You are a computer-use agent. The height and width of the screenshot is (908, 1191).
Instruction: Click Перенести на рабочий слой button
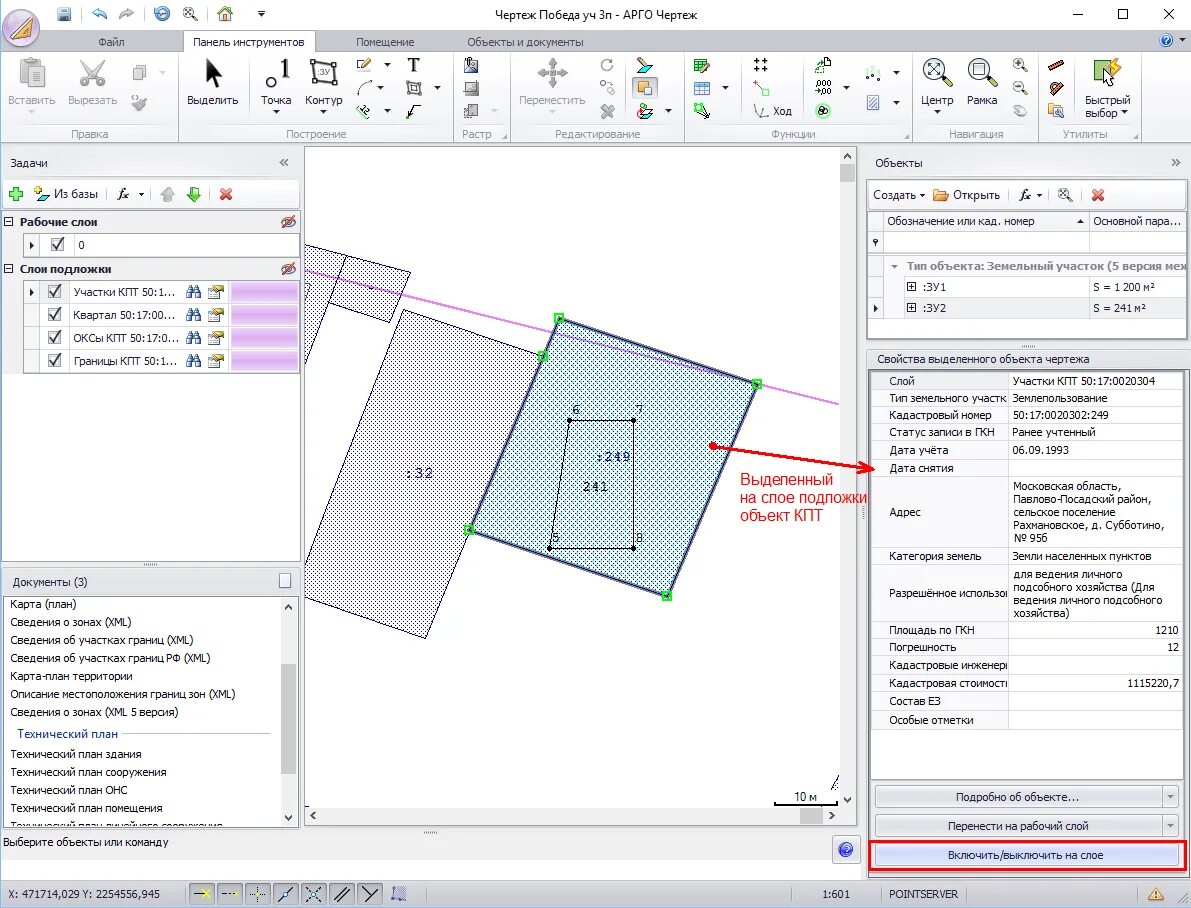pyautogui.click(x=1017, y=826)
